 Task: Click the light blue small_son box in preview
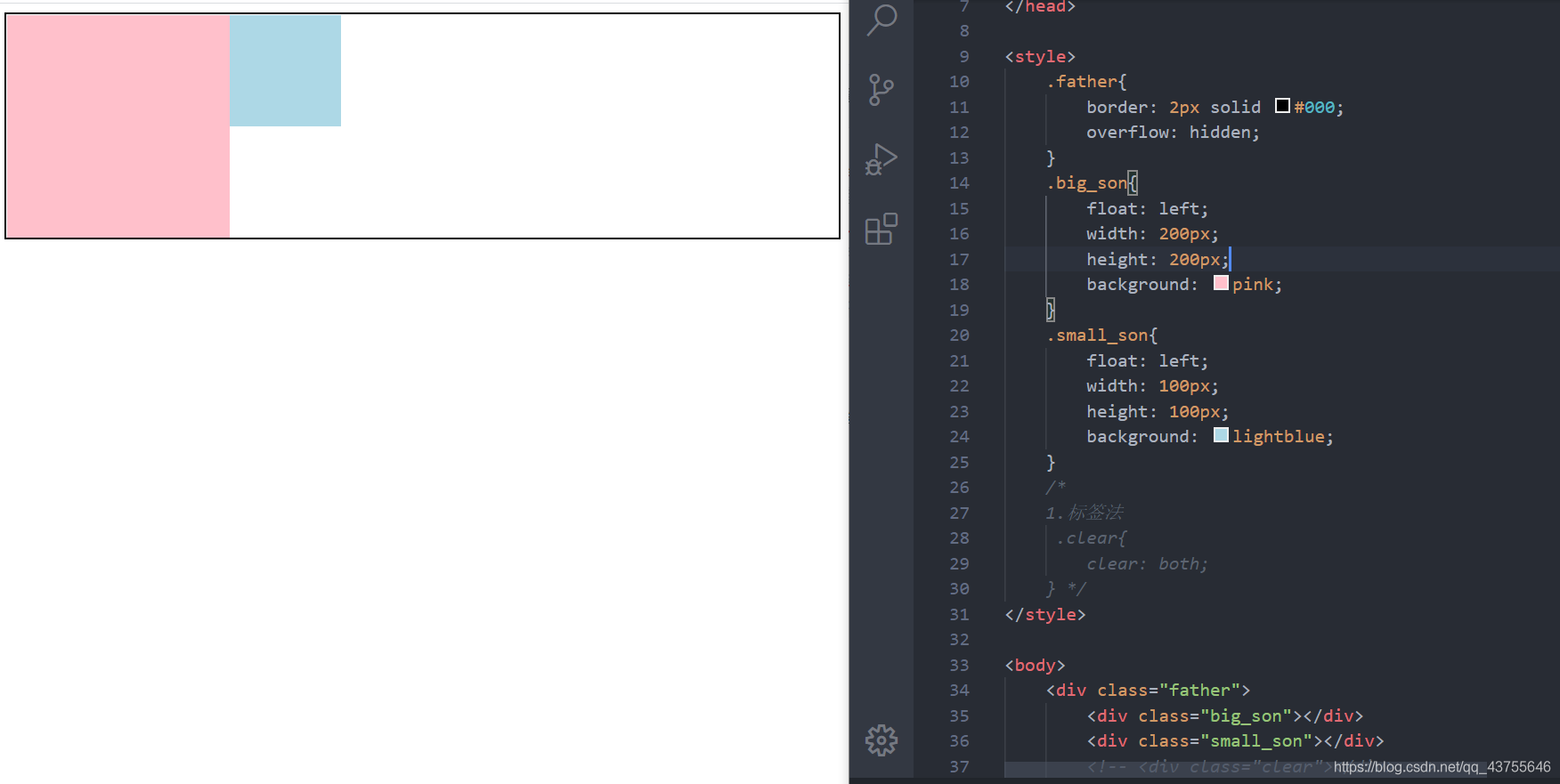coord(285,70)
